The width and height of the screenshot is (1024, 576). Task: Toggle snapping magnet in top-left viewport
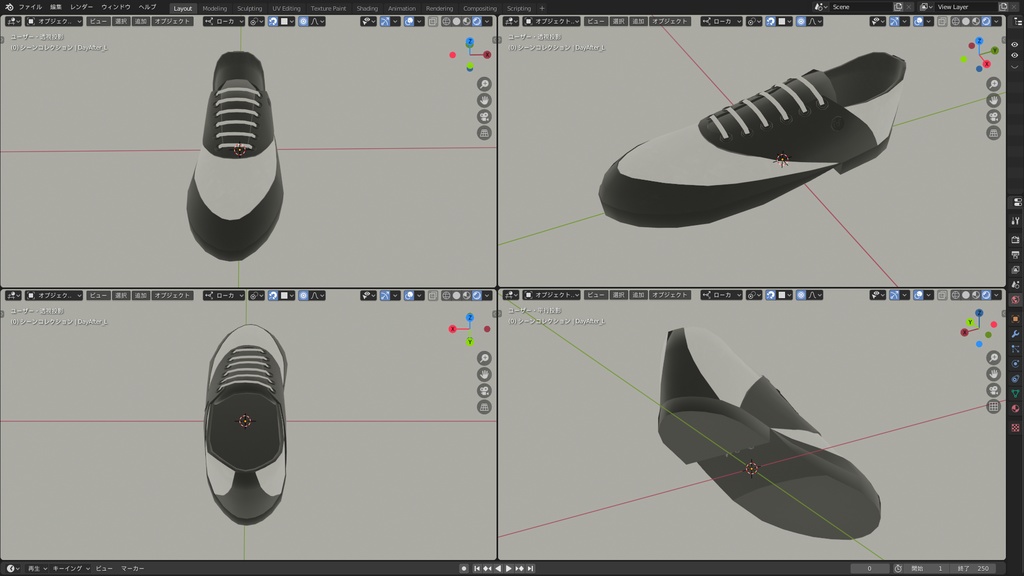point(273,22)
